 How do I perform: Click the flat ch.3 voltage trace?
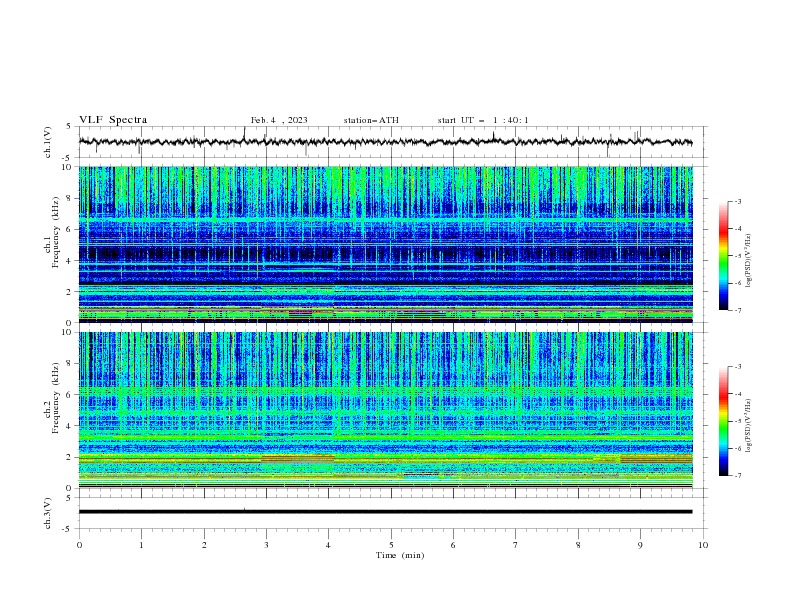(x=385, y=512)
